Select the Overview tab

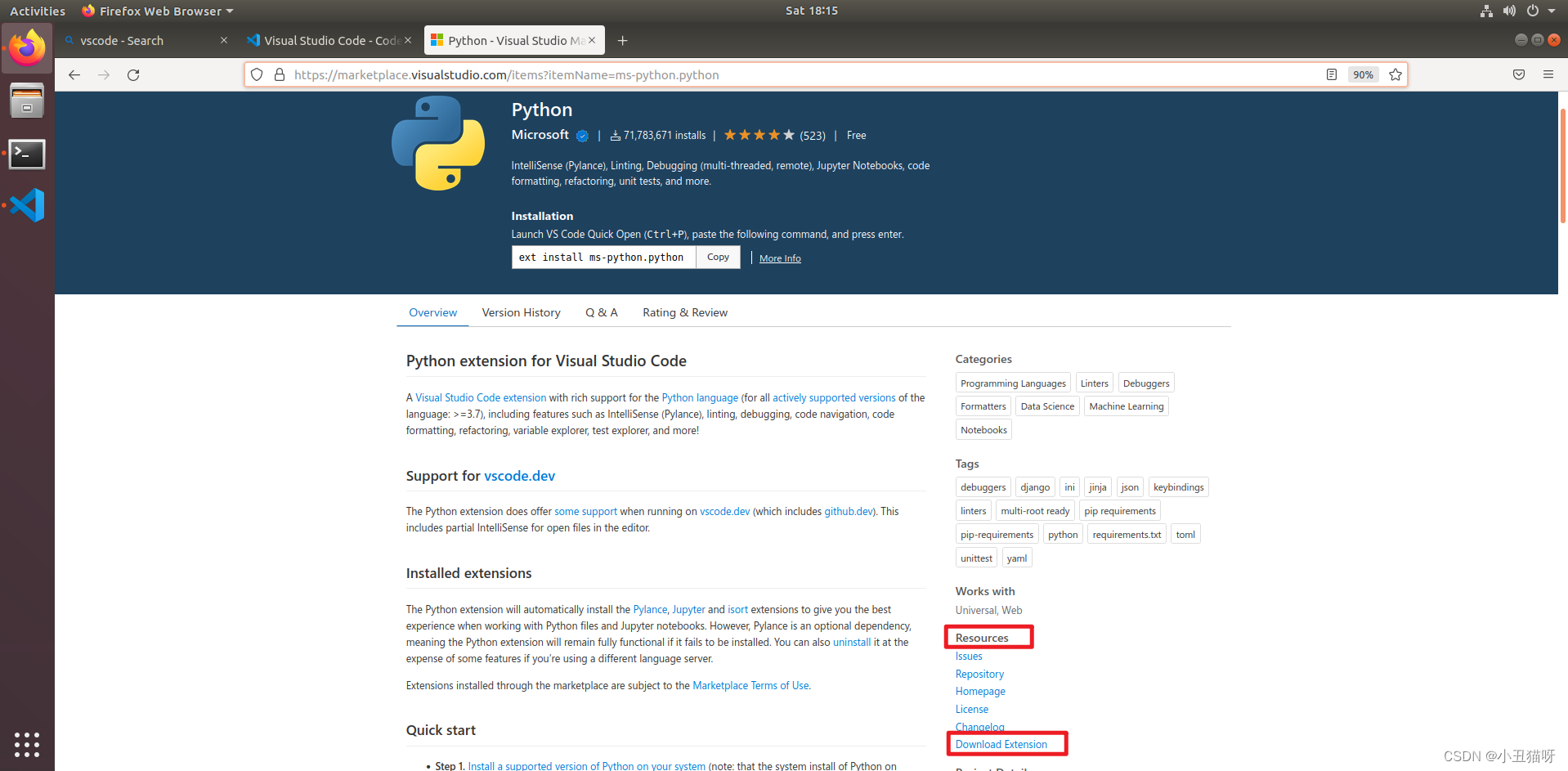(432, 312)
